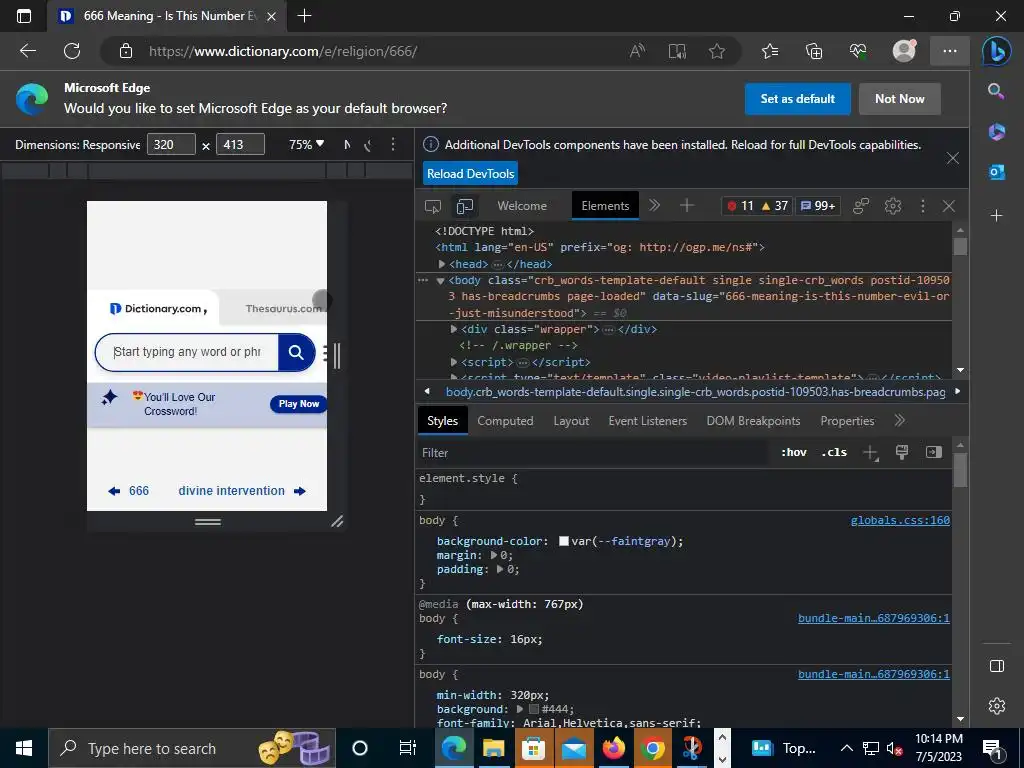This screenshot has width=1024, height=768.
Task: Follow the 666 previous link
Action: pos(129,490)
